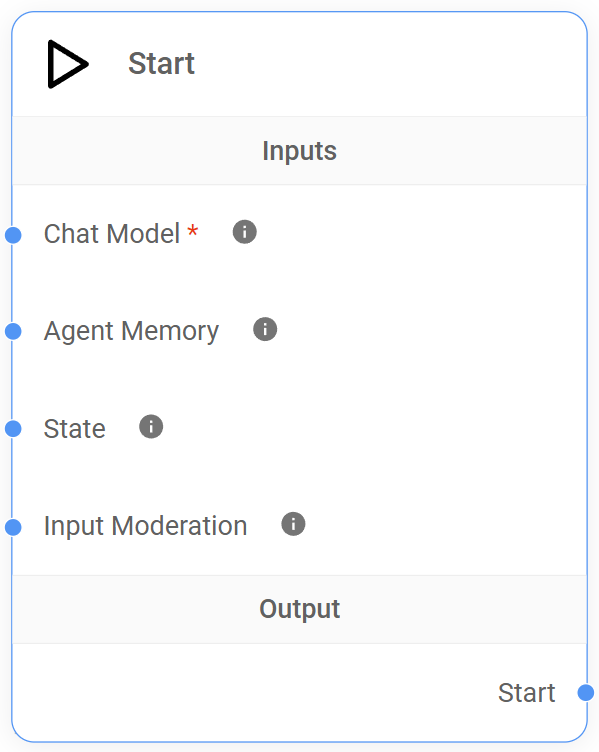Select the State input label

coord(74,429)
